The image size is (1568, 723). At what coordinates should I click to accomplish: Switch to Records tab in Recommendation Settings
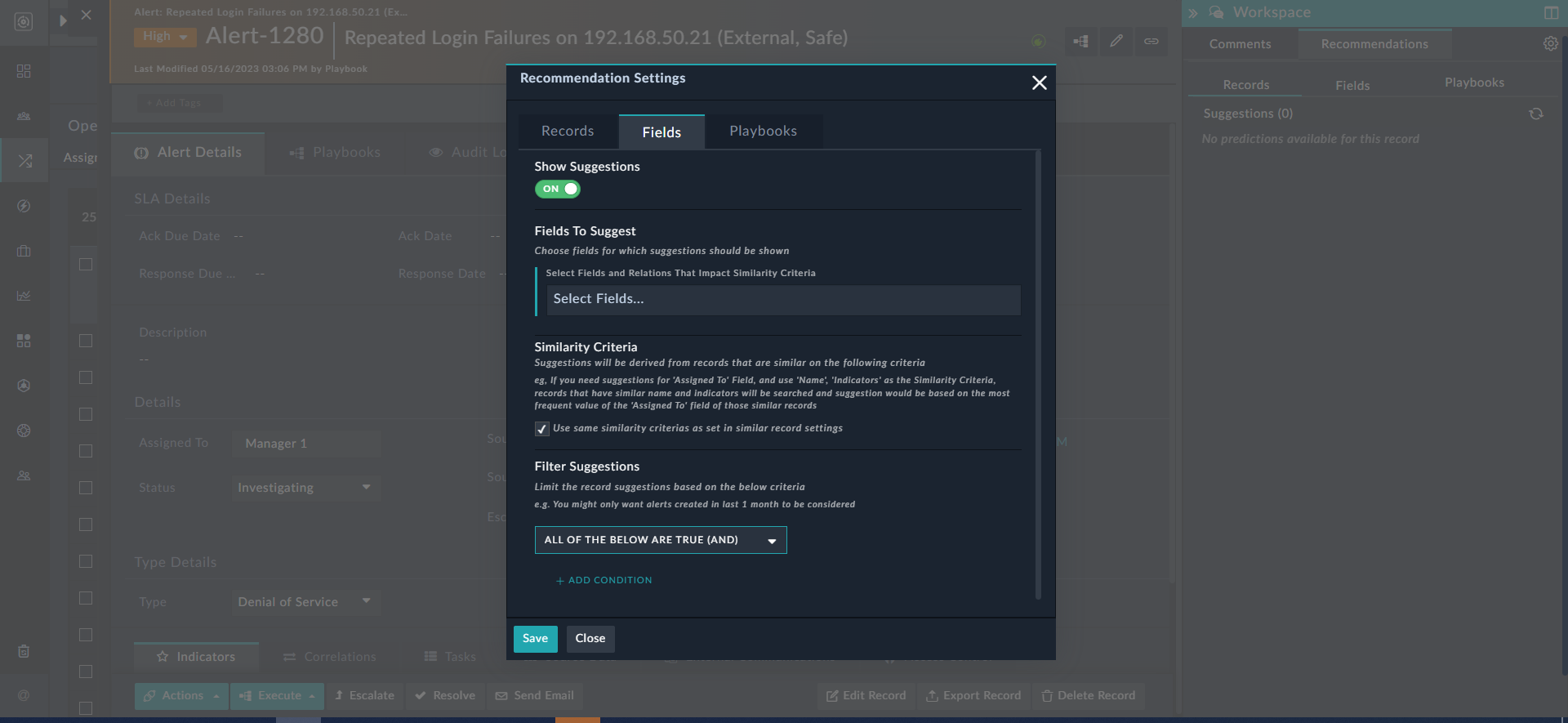click(x=568, y=132)
